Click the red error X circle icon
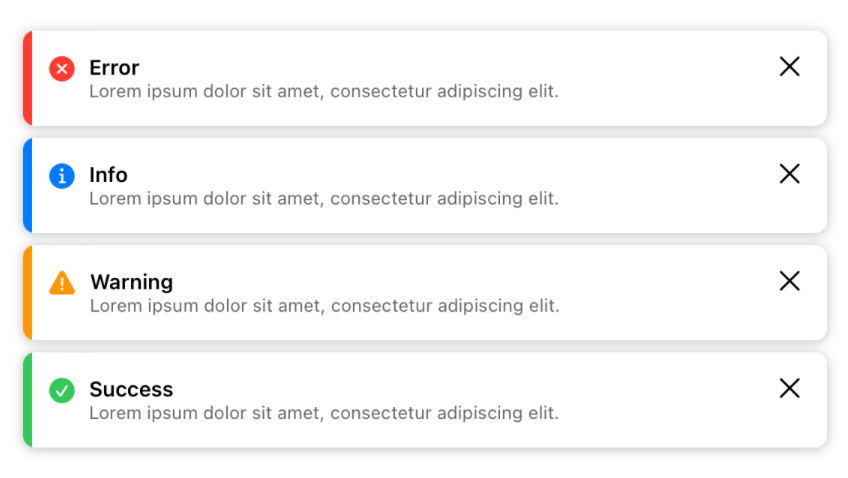 (62, 69)
